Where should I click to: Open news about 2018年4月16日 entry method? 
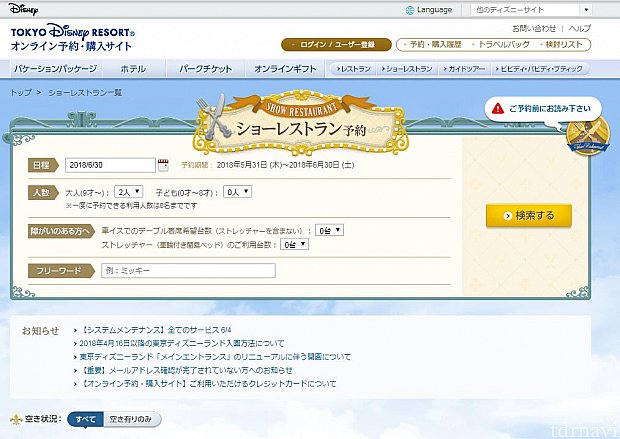click(182, 343)
